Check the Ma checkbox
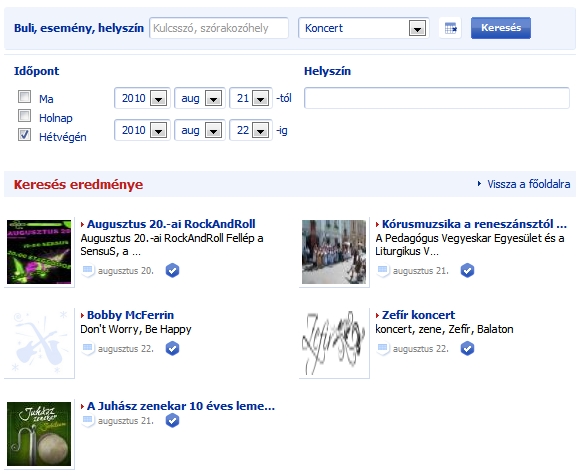The width and height of the screenshot is (580, 476). [x=24, y=97]
